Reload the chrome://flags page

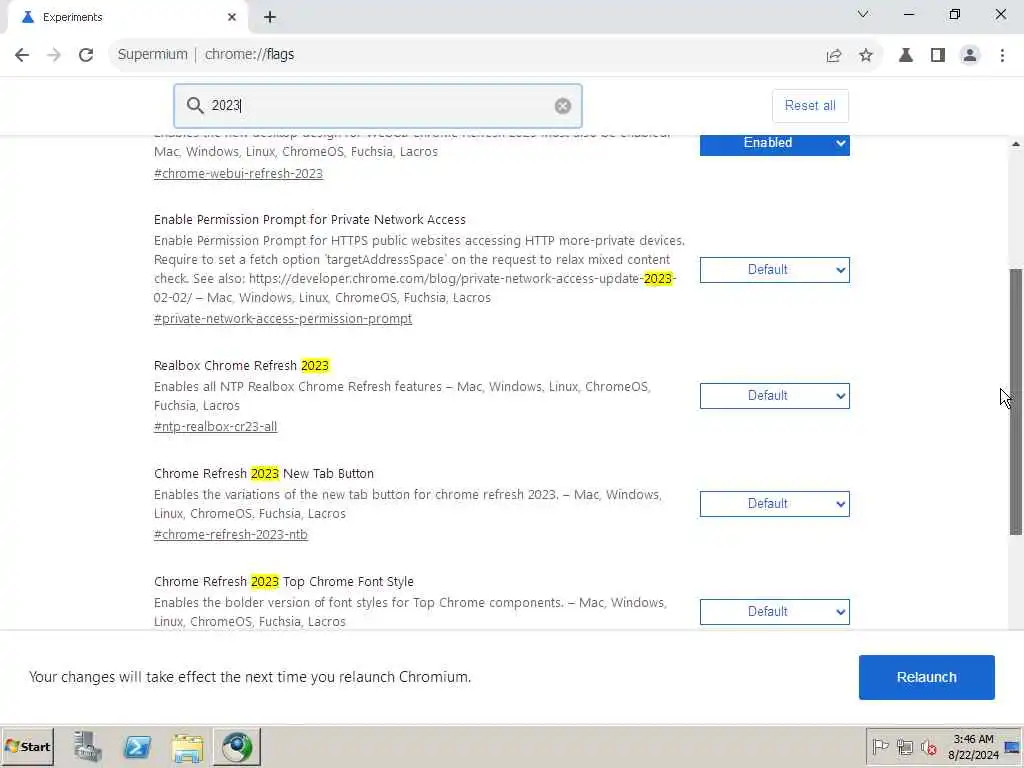click(86, 55)
